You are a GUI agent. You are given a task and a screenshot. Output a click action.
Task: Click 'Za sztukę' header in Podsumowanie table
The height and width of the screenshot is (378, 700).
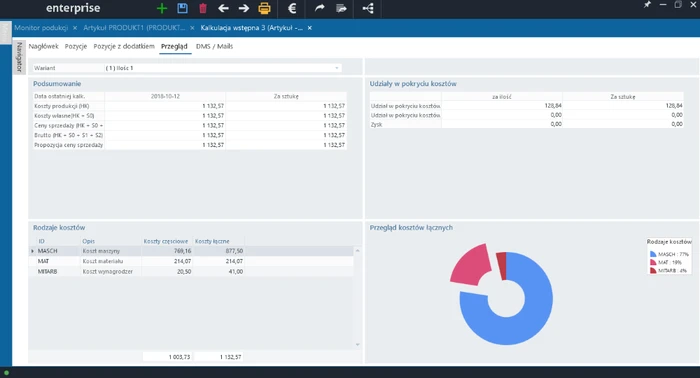(x=286, y=96)
